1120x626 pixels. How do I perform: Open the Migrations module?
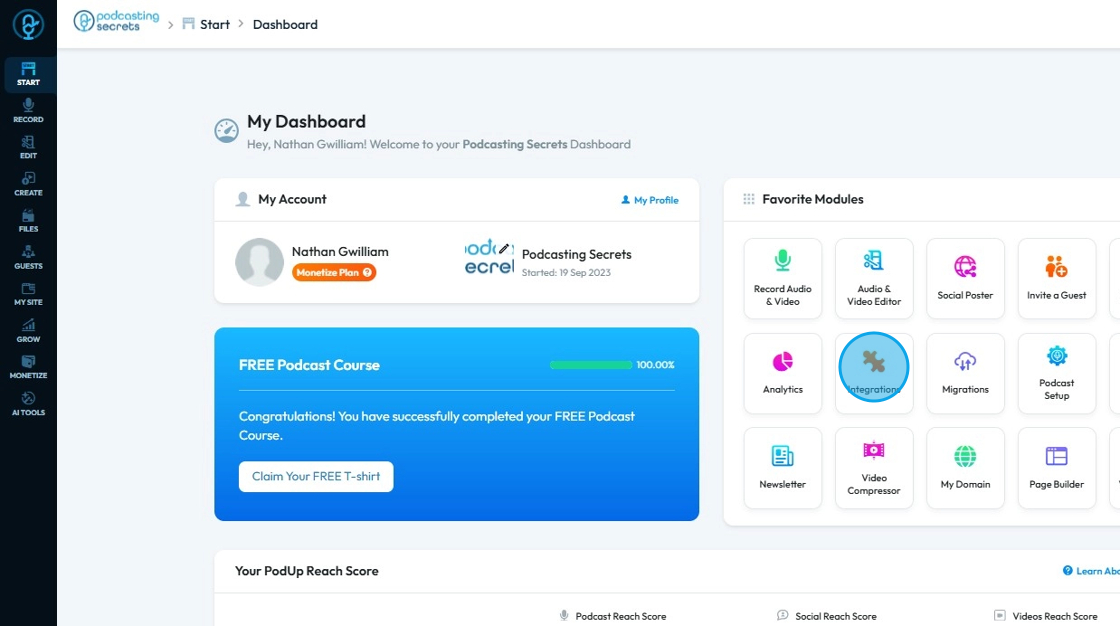coord(966,373)
